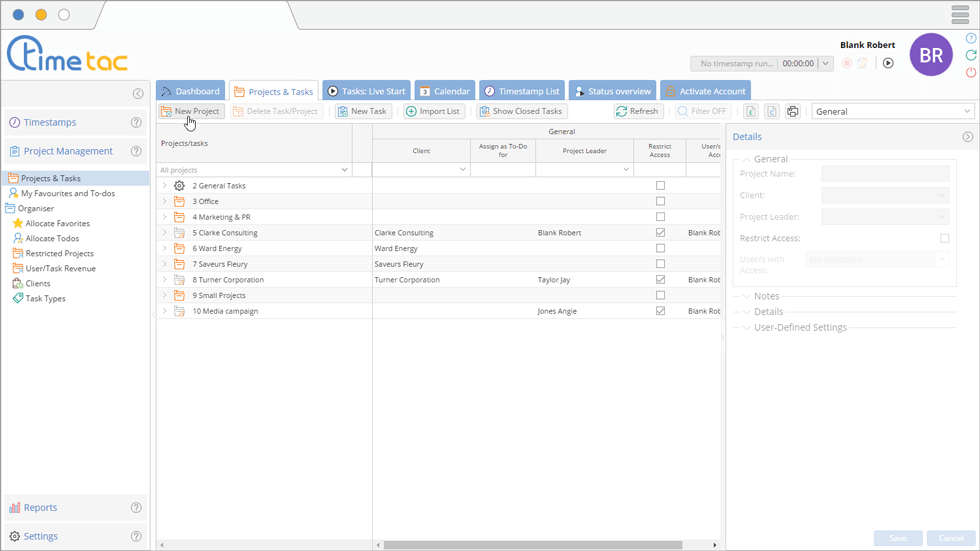Collapse the left sidebar arrow icon

pos(138,94)
